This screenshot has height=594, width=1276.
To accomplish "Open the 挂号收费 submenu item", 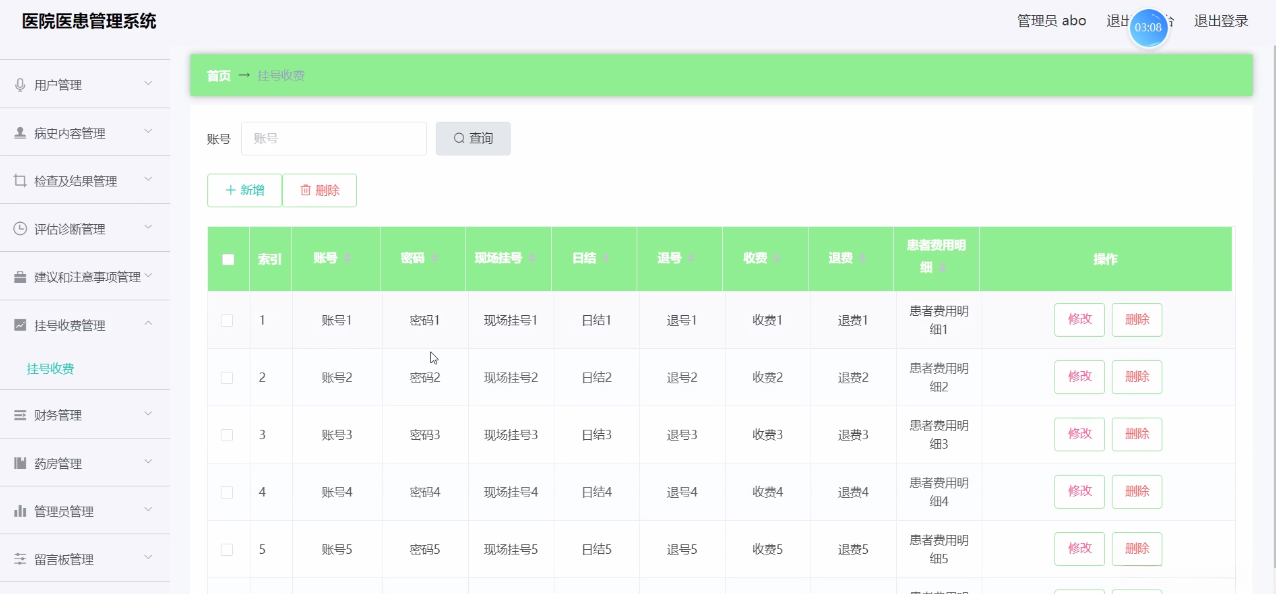I will 50,369.
